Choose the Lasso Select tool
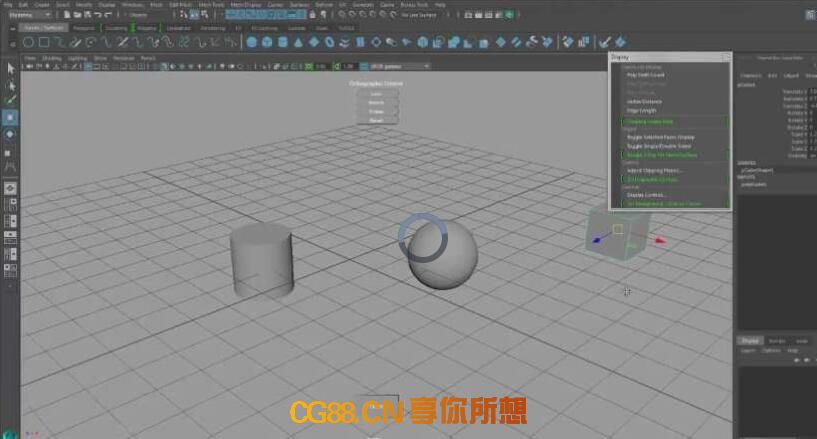The height and width of the screenshot is (439, 817). click(10, 85)
